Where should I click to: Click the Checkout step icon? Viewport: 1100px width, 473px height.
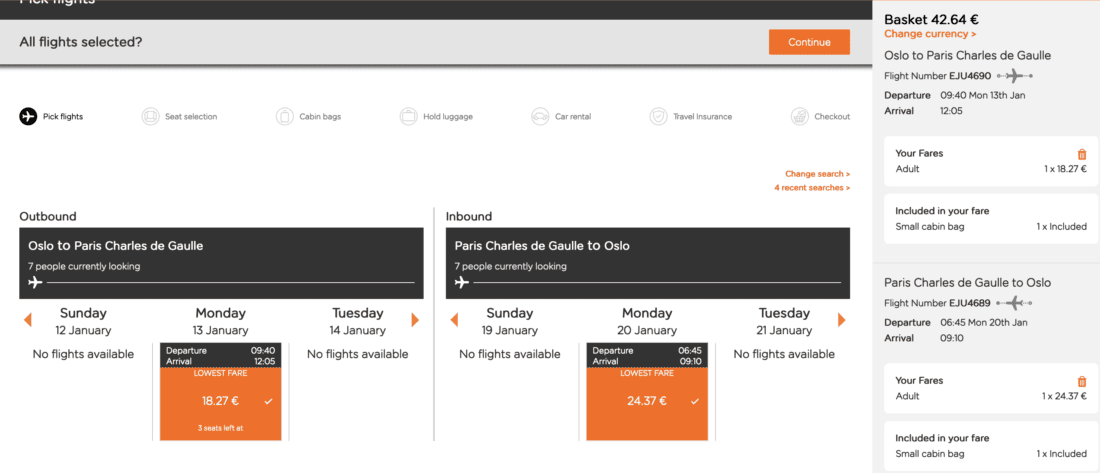point(799,116)
